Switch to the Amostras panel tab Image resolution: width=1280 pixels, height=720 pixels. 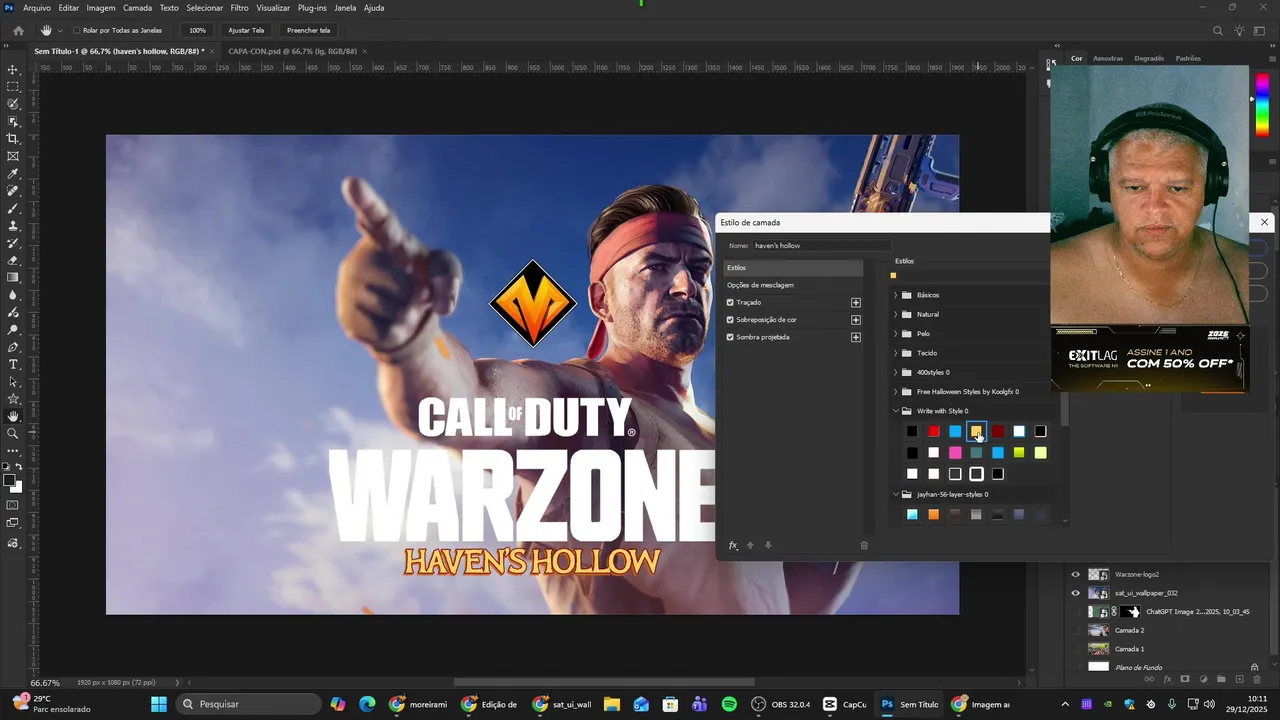coord(1108,58)
